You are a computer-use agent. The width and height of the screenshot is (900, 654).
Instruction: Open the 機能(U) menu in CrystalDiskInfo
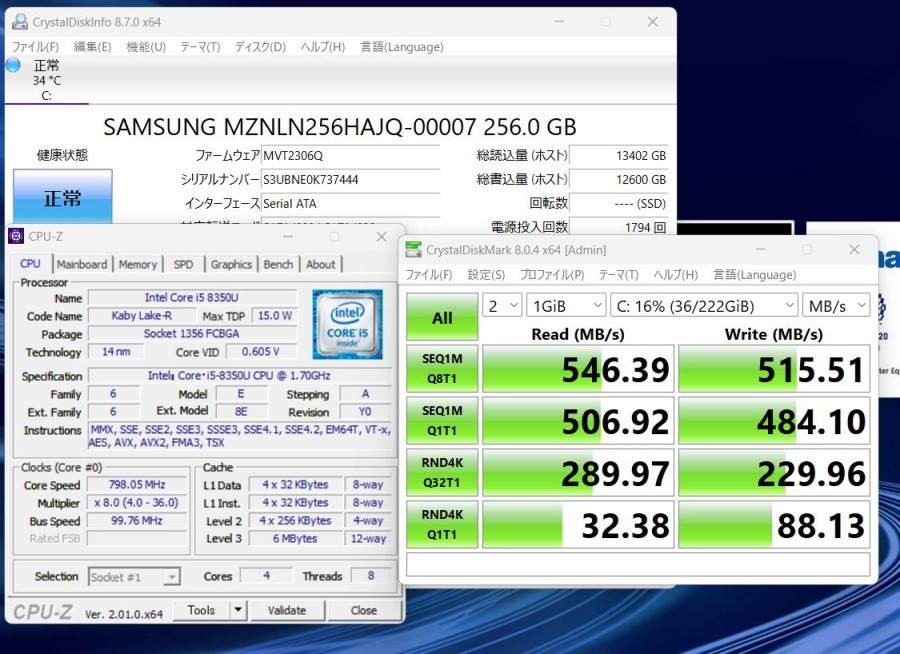tap(146, 47)
